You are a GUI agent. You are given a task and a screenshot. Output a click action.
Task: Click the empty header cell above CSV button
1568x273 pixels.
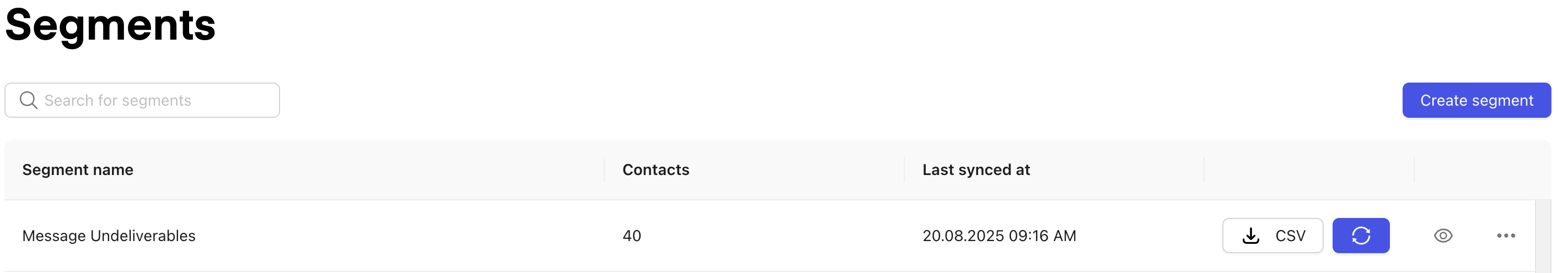[1309, 170]
